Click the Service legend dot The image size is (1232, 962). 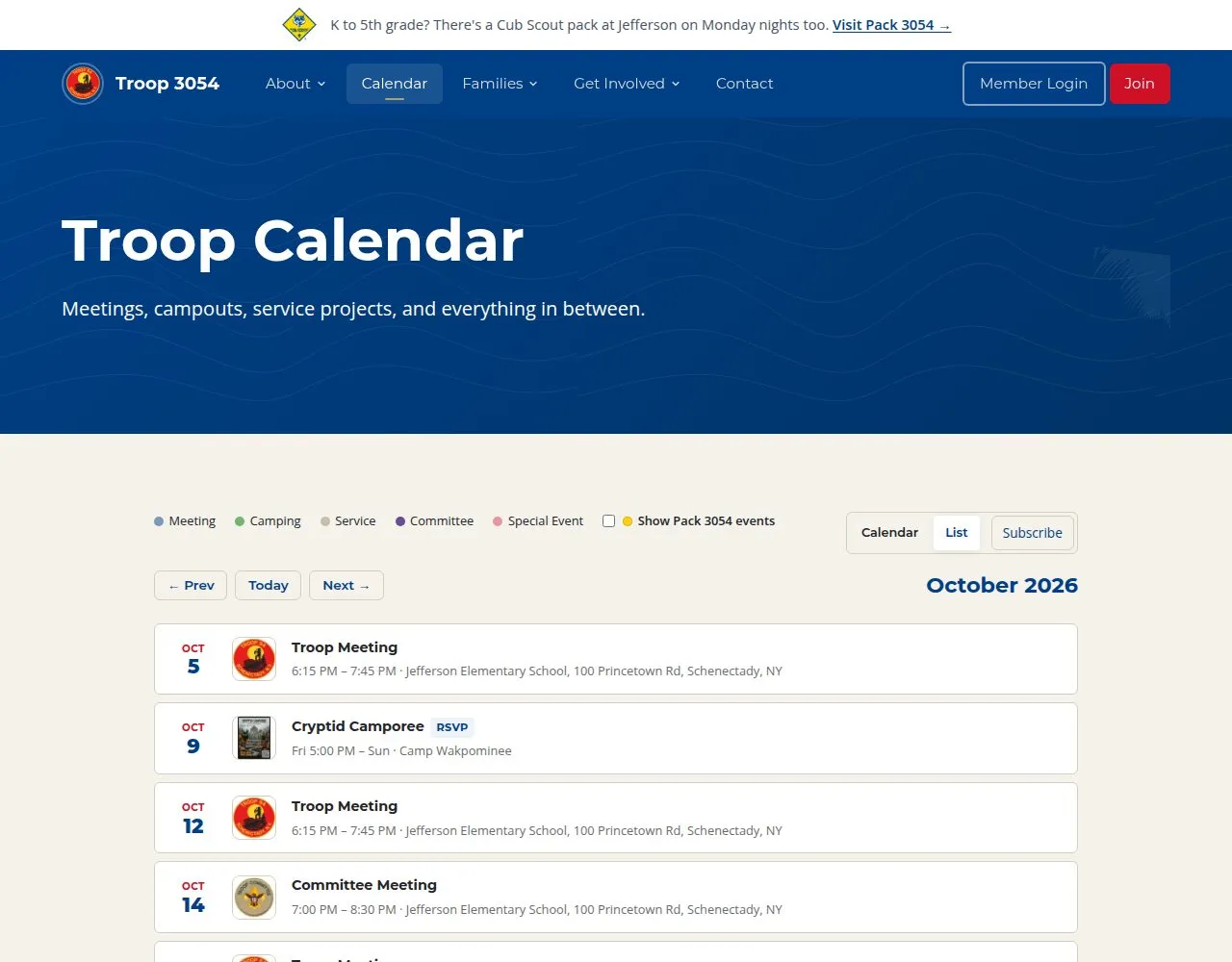[325, 521]
